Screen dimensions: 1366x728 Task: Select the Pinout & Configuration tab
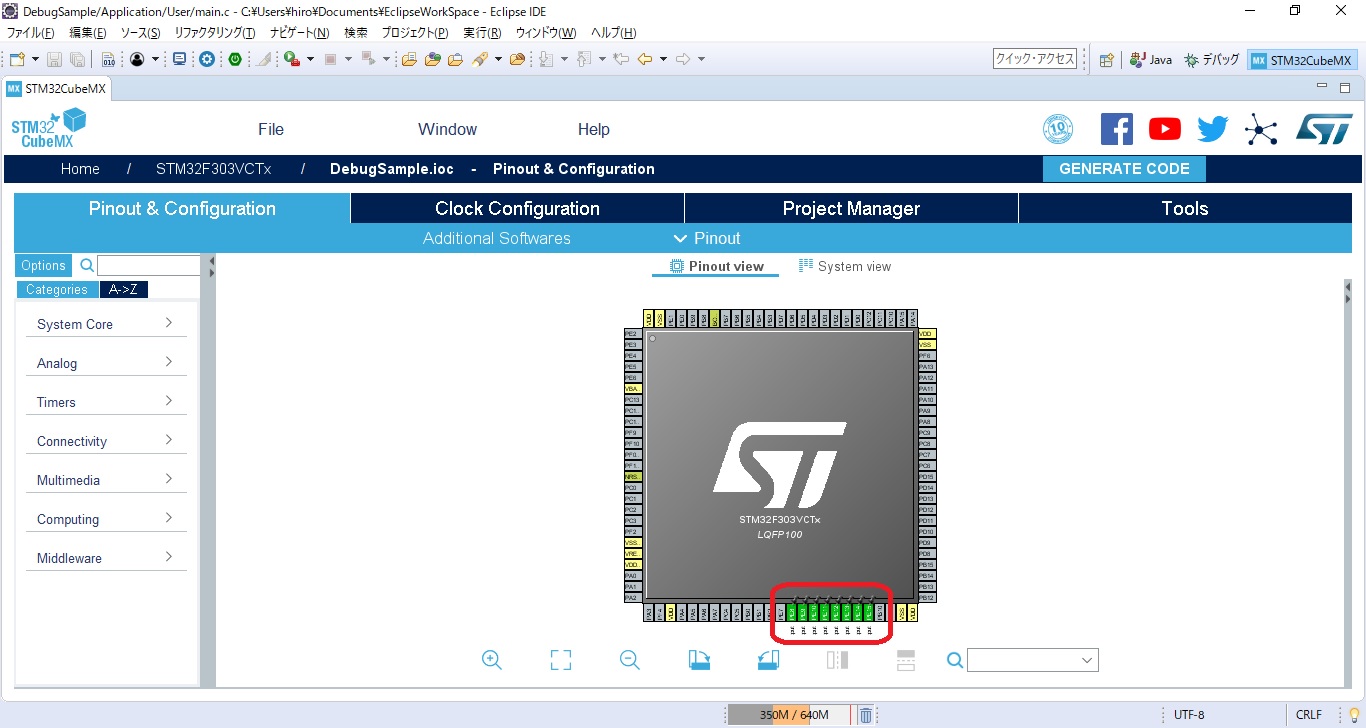tap(182, 209)
